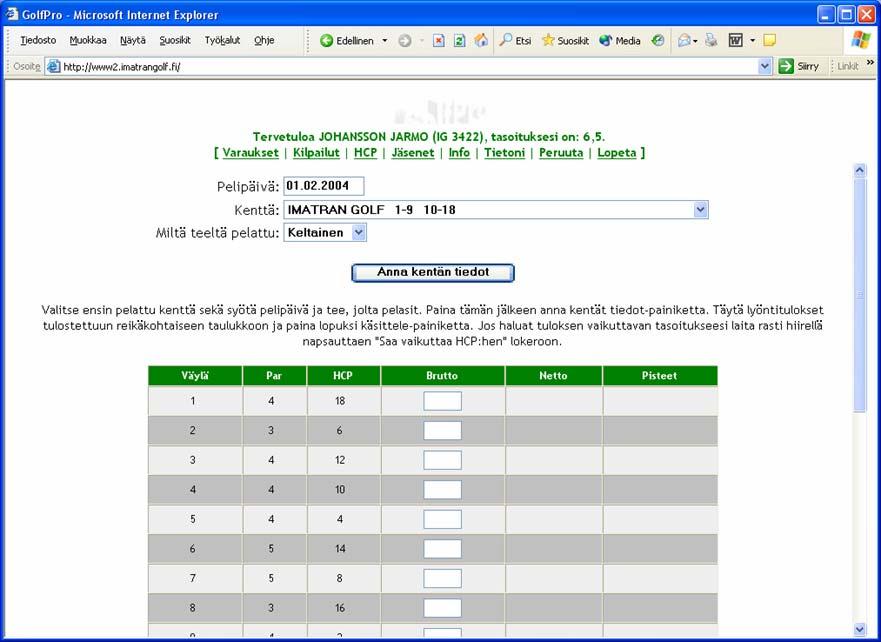Viewport: 881px width, 642px height.
Task: Edit the page with the Word icon
Action: point(735,40)
